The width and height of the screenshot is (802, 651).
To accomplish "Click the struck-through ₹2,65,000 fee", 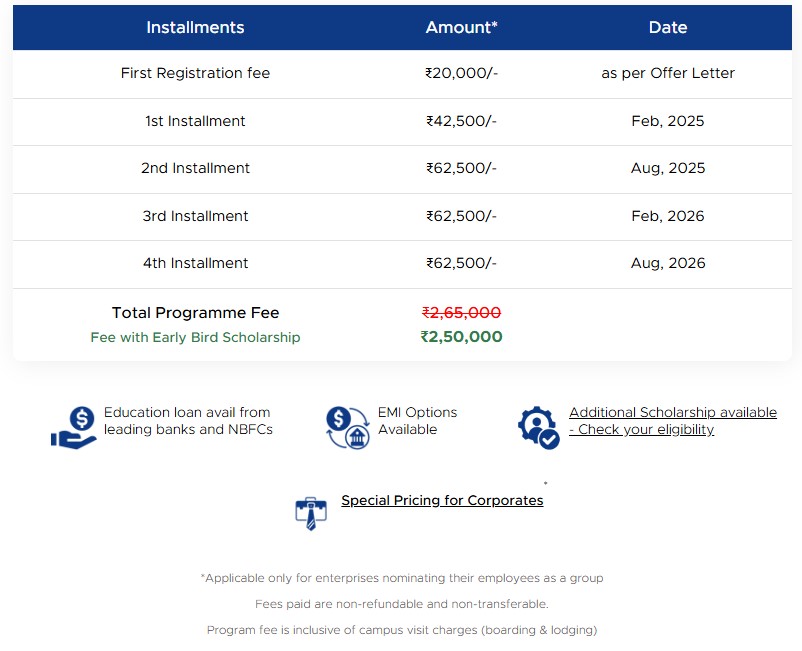I will click(461, 313).
